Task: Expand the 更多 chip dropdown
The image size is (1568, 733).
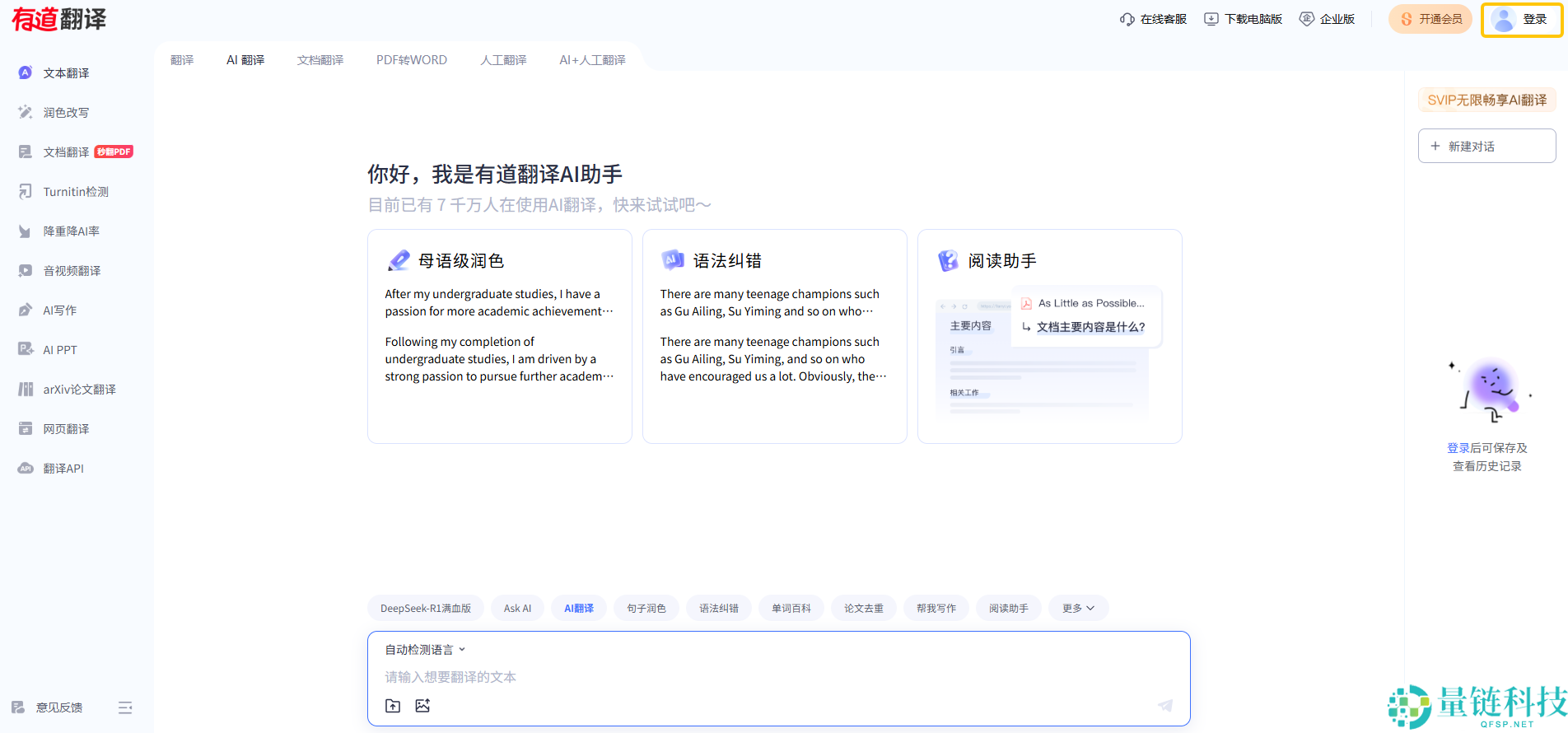Action: point(1078,609)
